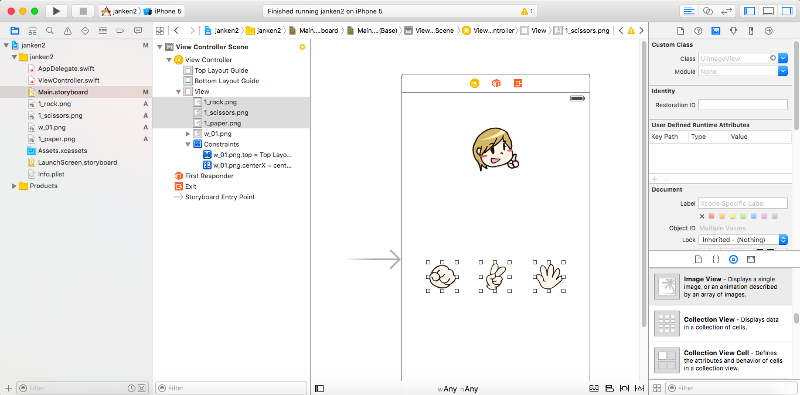Open the Connections inspector

(x=769, y=31)
